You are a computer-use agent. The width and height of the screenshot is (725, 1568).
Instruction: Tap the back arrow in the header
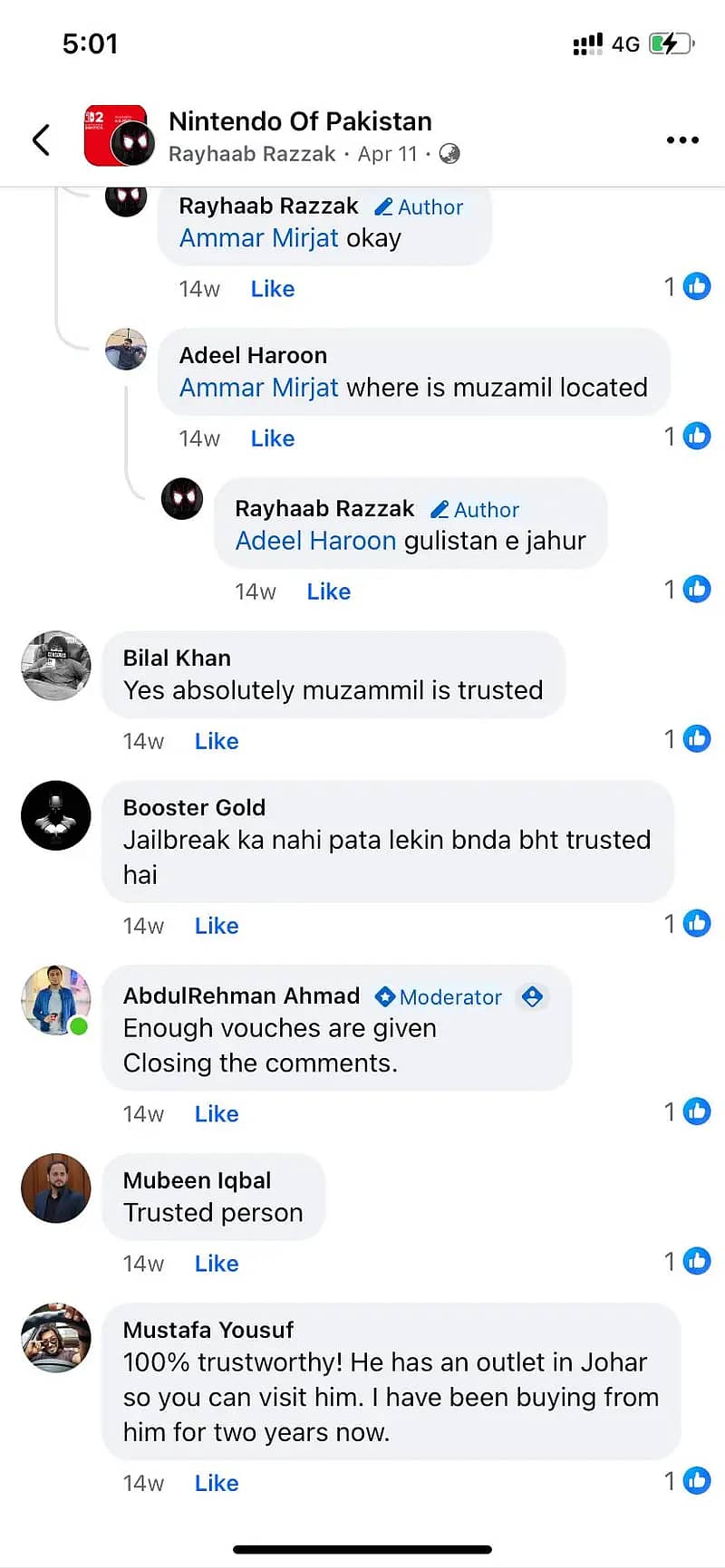pyautogui.click(x=41, y=139)
